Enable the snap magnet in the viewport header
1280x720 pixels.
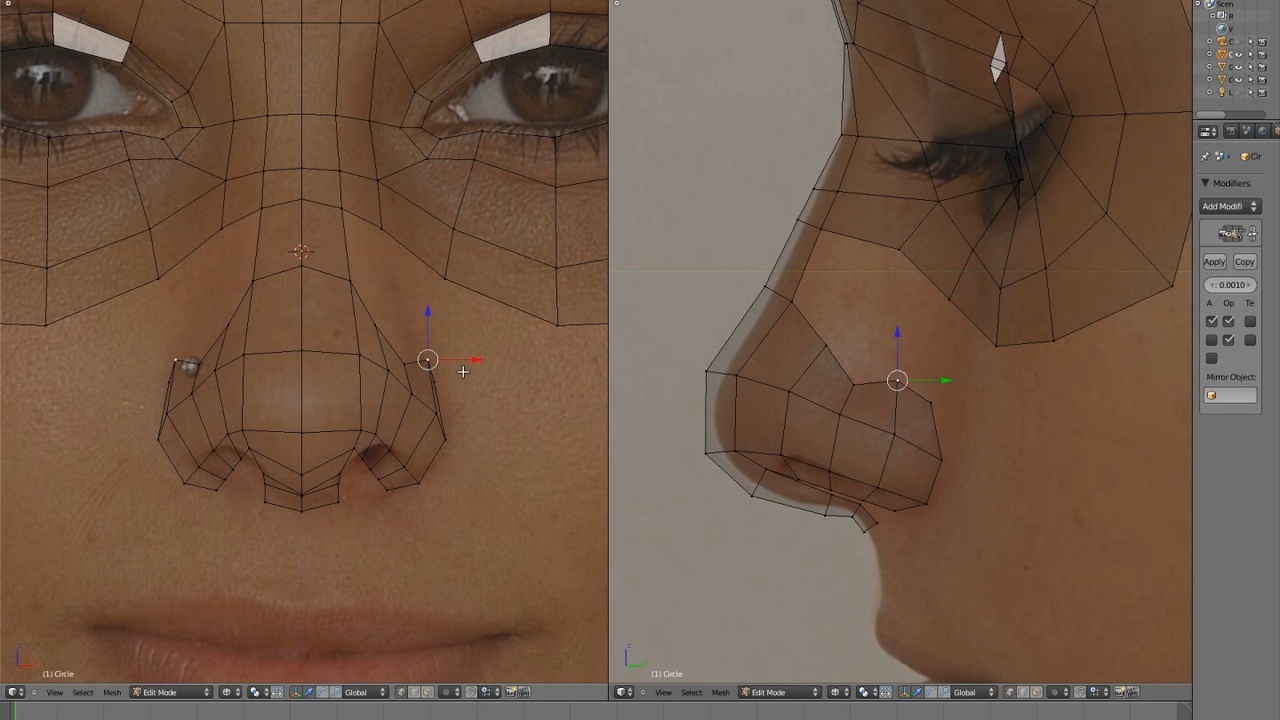click(x=470, y=692)
